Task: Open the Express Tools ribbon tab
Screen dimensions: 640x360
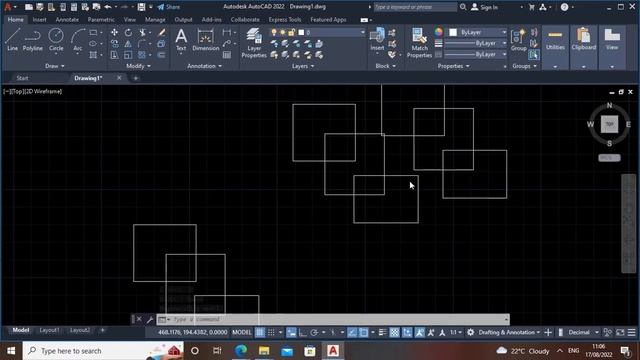Action: tap(284, 20)
